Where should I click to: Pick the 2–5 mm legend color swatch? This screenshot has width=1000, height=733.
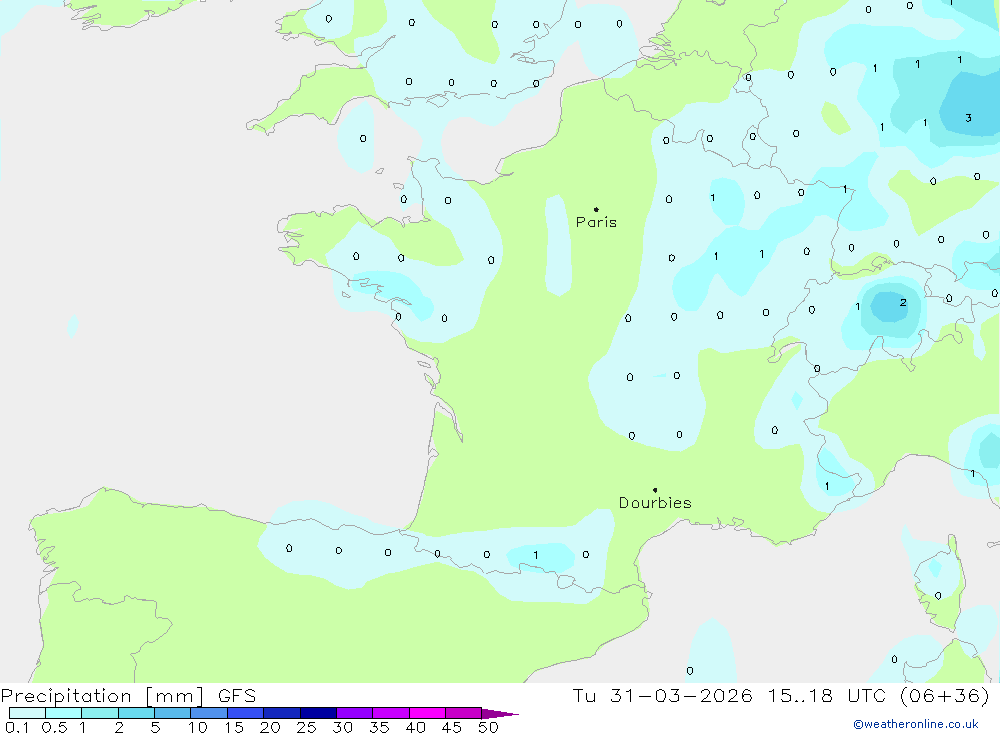point(136,713)
